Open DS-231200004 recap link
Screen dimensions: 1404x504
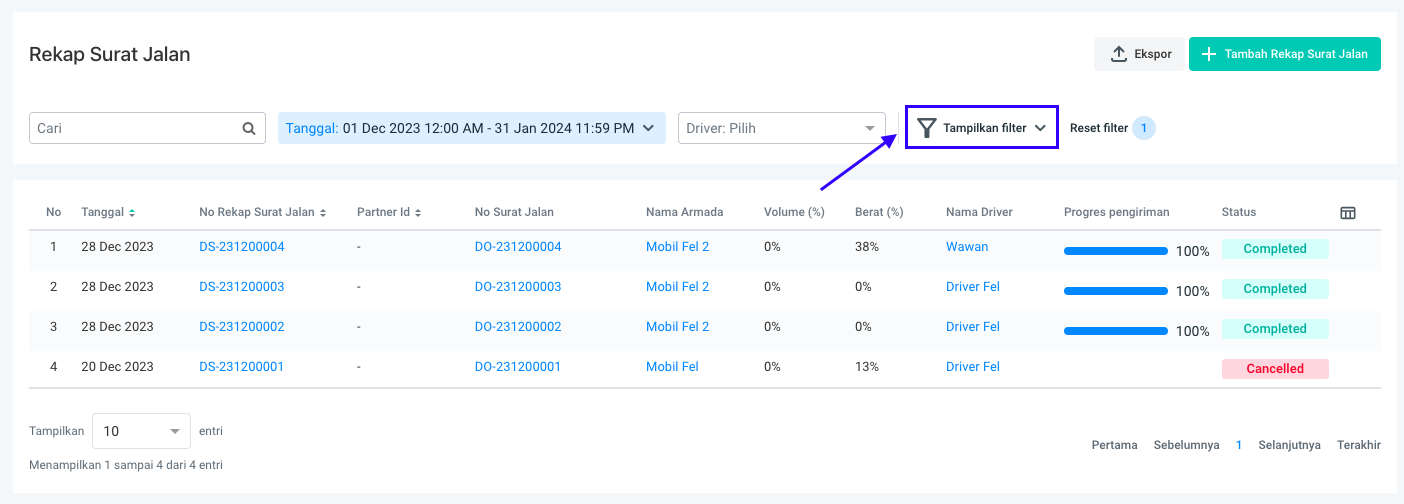pos(242,247)
